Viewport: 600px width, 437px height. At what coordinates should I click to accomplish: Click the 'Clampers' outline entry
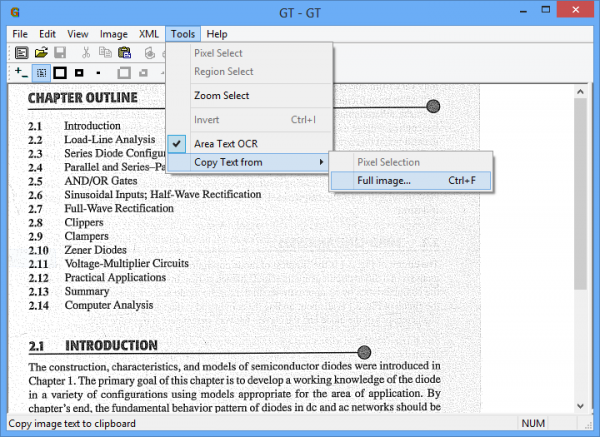point(86,236)
